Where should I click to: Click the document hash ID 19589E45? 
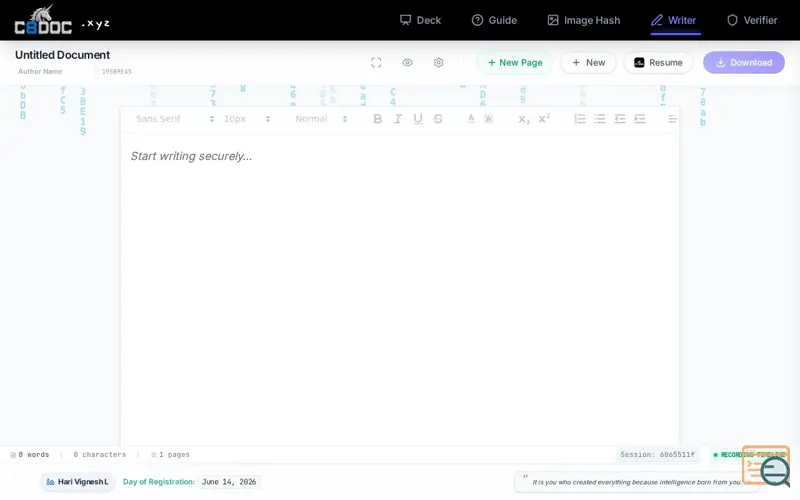tap(117, 71)
